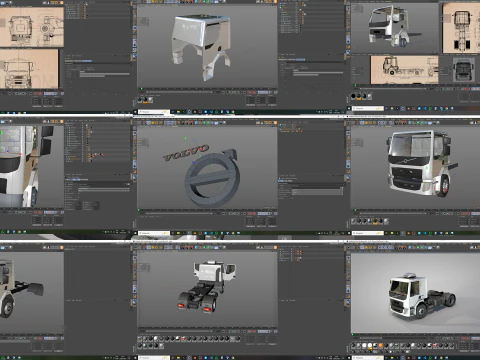Select the first black material in the four-view cab window
The height and width of the screenshot is (360, 480).
[353, 96]
